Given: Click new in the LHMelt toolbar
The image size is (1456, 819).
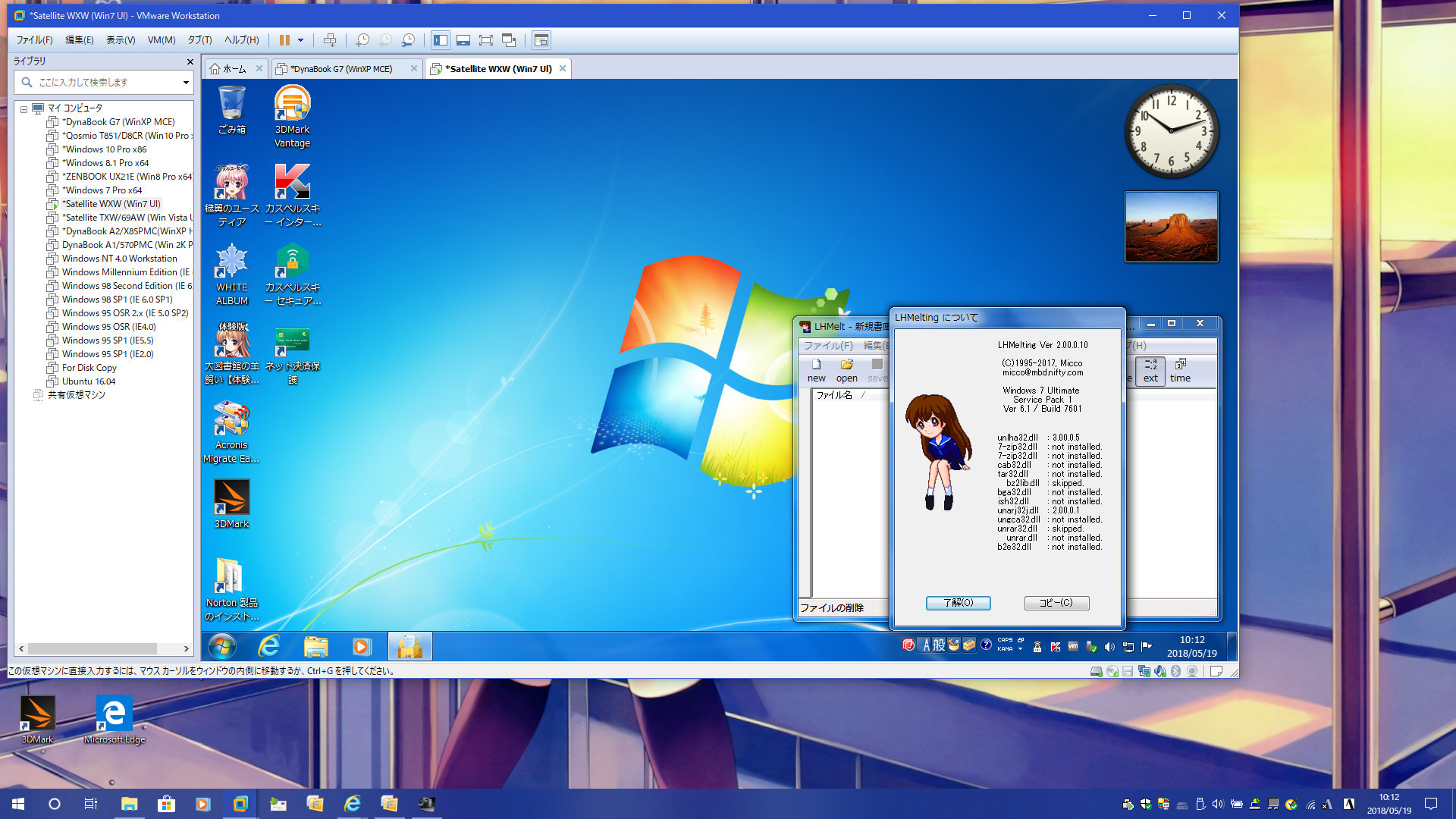Looking at the screenshot, I should click(817, 371).
